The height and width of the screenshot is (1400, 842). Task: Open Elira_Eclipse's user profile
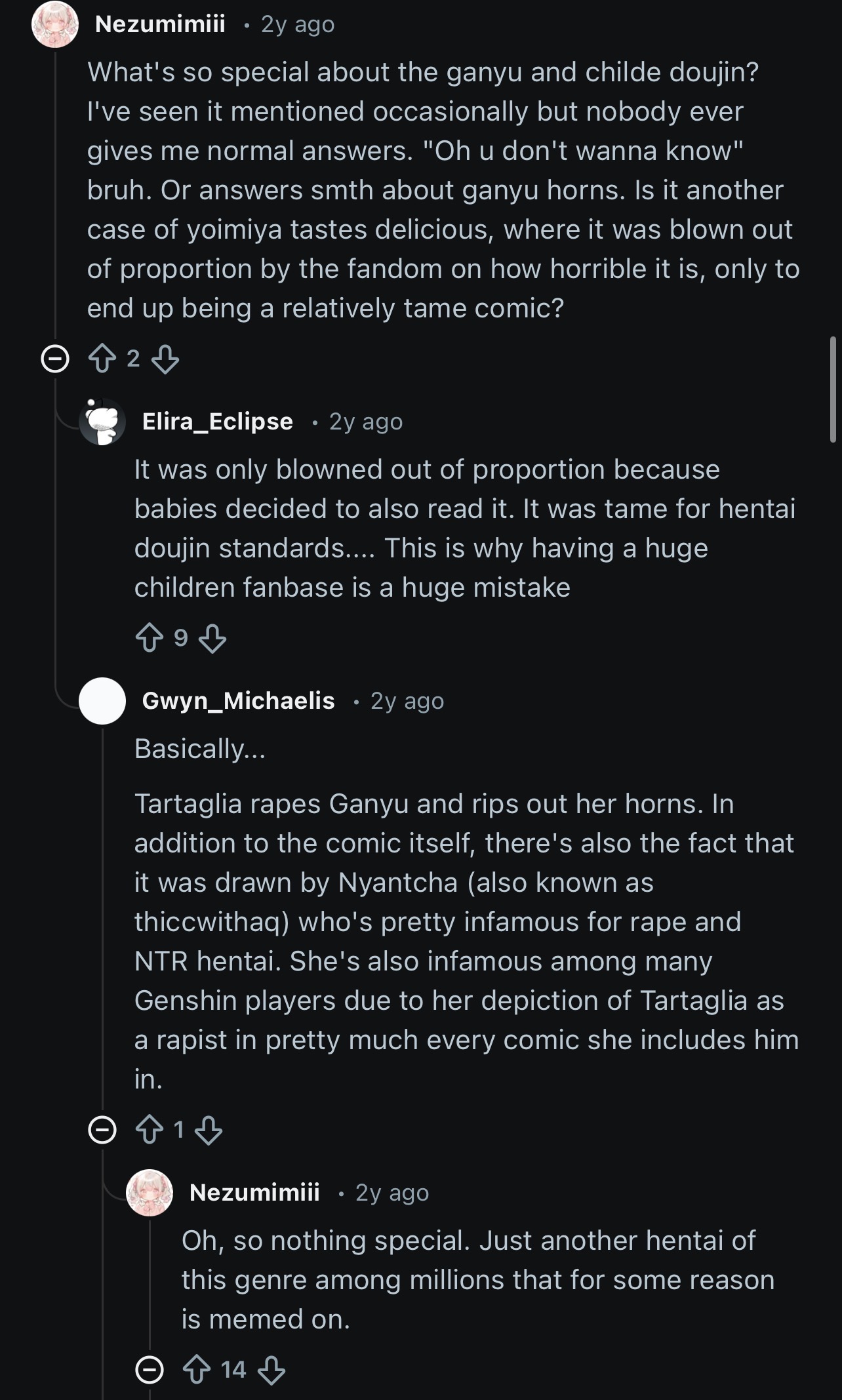pyautogui.click(x=217, y=422)
